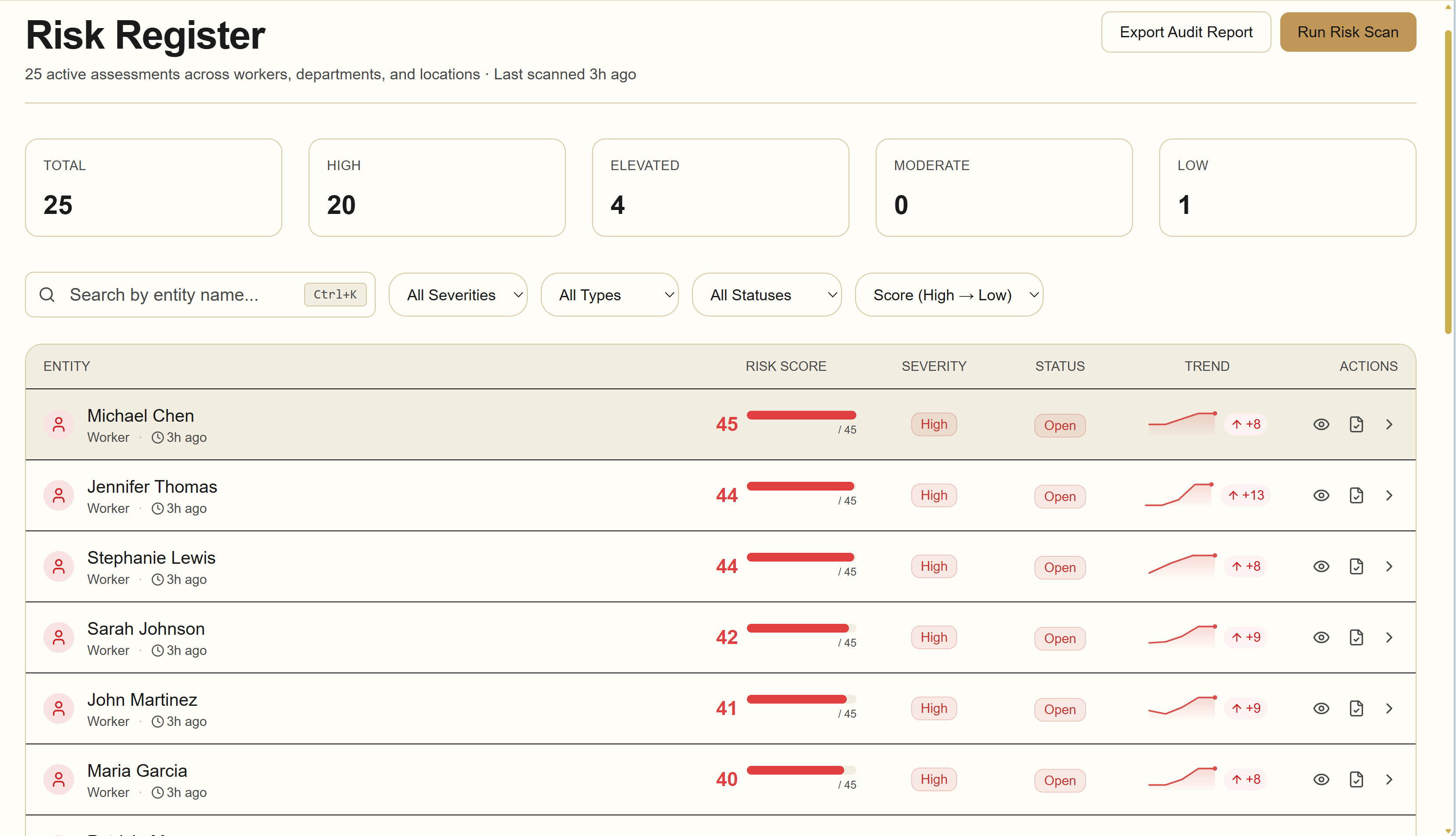
Task: Click Export Audit Report
Action: tap(1186, 32)
